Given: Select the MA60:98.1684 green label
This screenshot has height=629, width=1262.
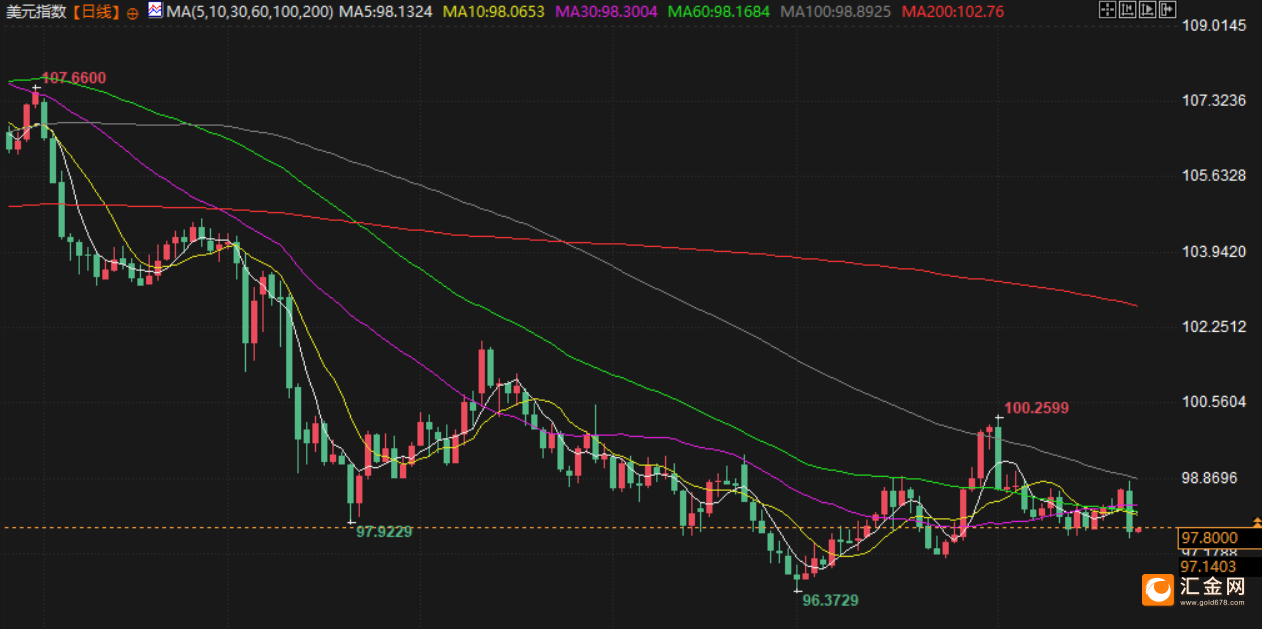Looking at the screenshot, I should (718, 12).
